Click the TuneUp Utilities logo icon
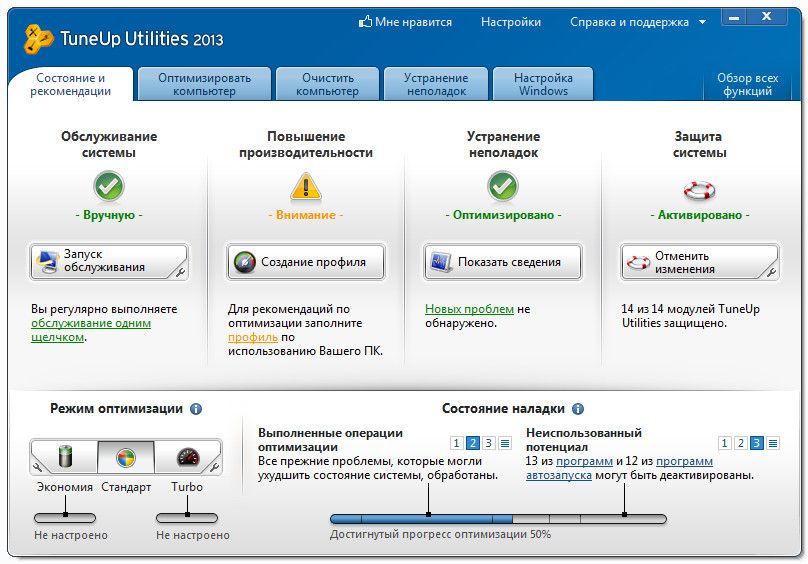Screen dimensions: 808x564 click(38, 39)
